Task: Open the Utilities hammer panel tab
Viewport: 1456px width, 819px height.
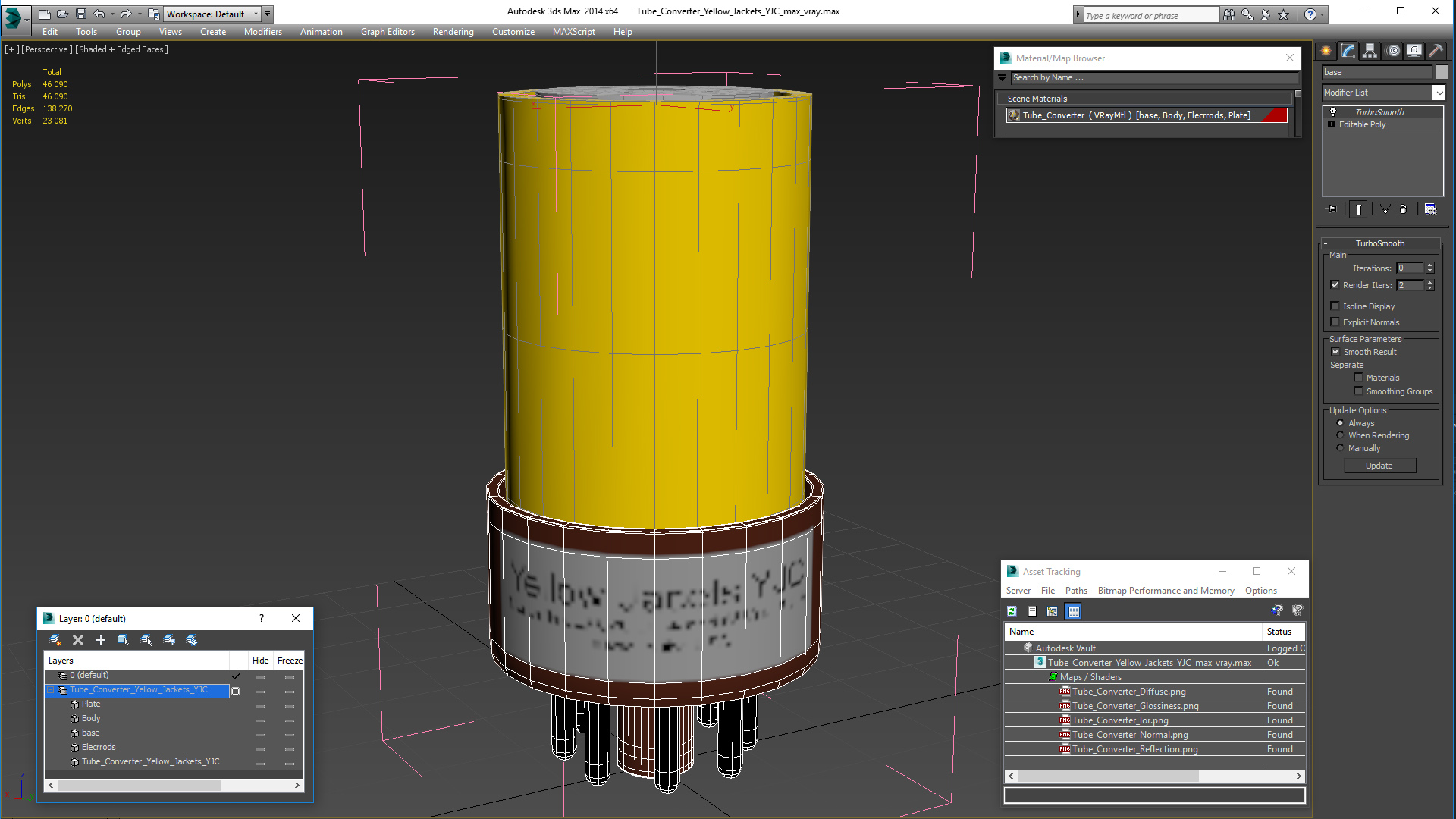Action: tap(1436, 51)
